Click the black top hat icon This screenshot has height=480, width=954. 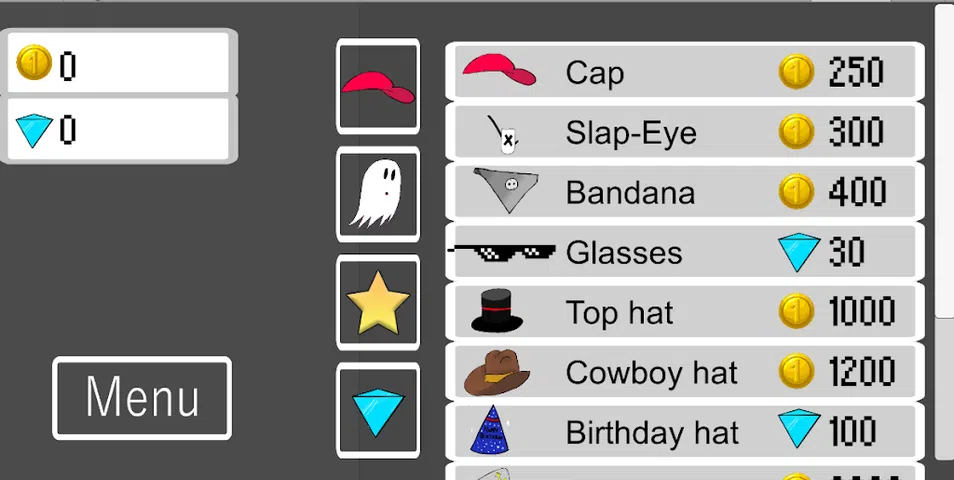point(497,311)
